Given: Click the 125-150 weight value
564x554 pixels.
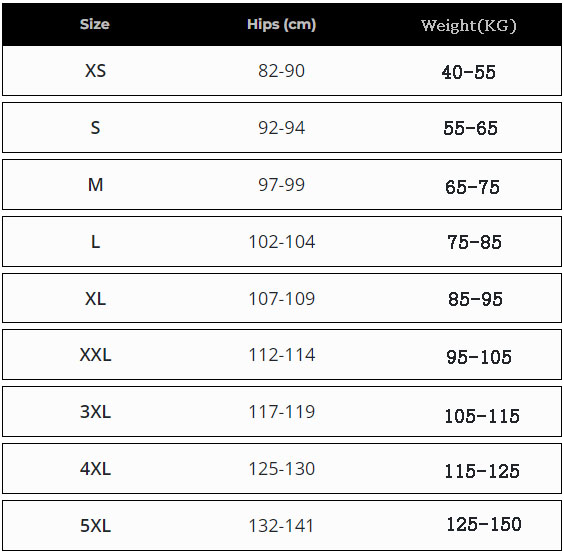Looking at the screenshot, I should pyautogui.click(x=484, y=524).
